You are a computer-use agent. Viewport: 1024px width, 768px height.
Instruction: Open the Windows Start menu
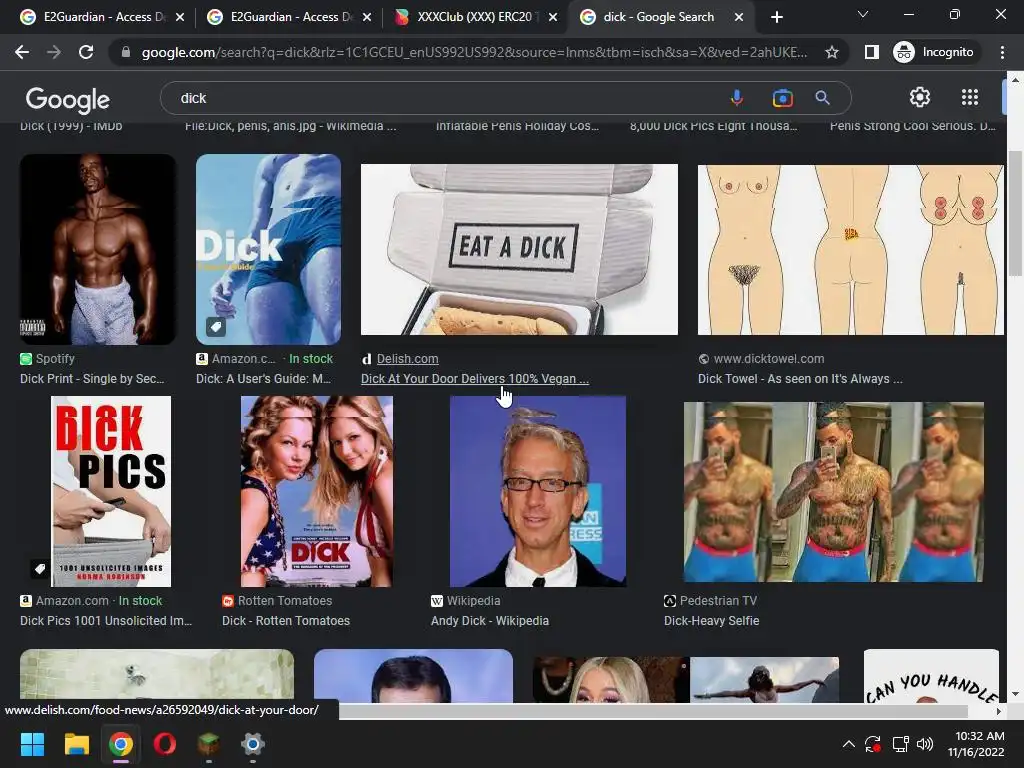[x=32, y=744]
